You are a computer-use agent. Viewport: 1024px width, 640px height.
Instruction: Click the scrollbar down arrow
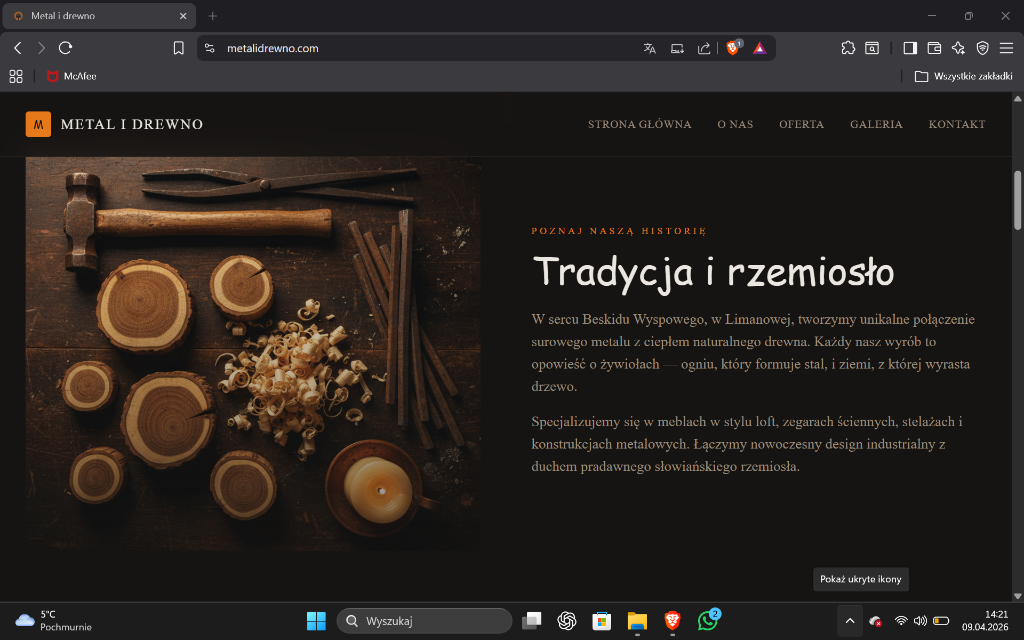coord(1017,596)
